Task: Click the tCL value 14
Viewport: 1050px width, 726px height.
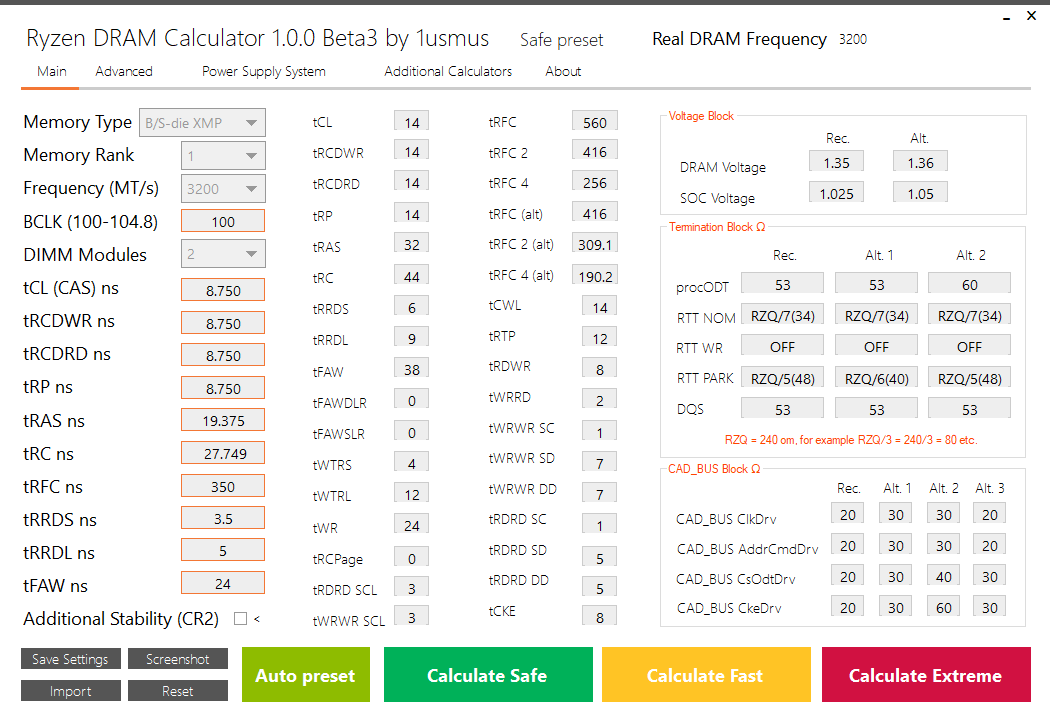Action: (x=411, y=122)
